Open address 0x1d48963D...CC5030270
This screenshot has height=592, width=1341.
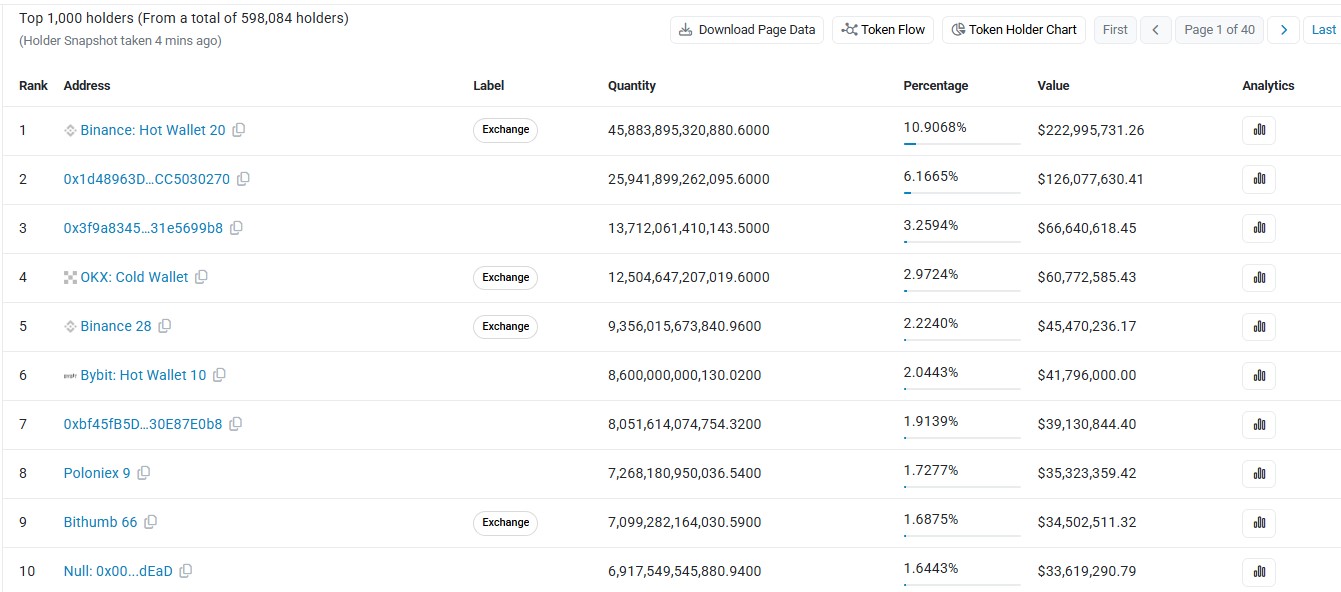tap(147, 179)
